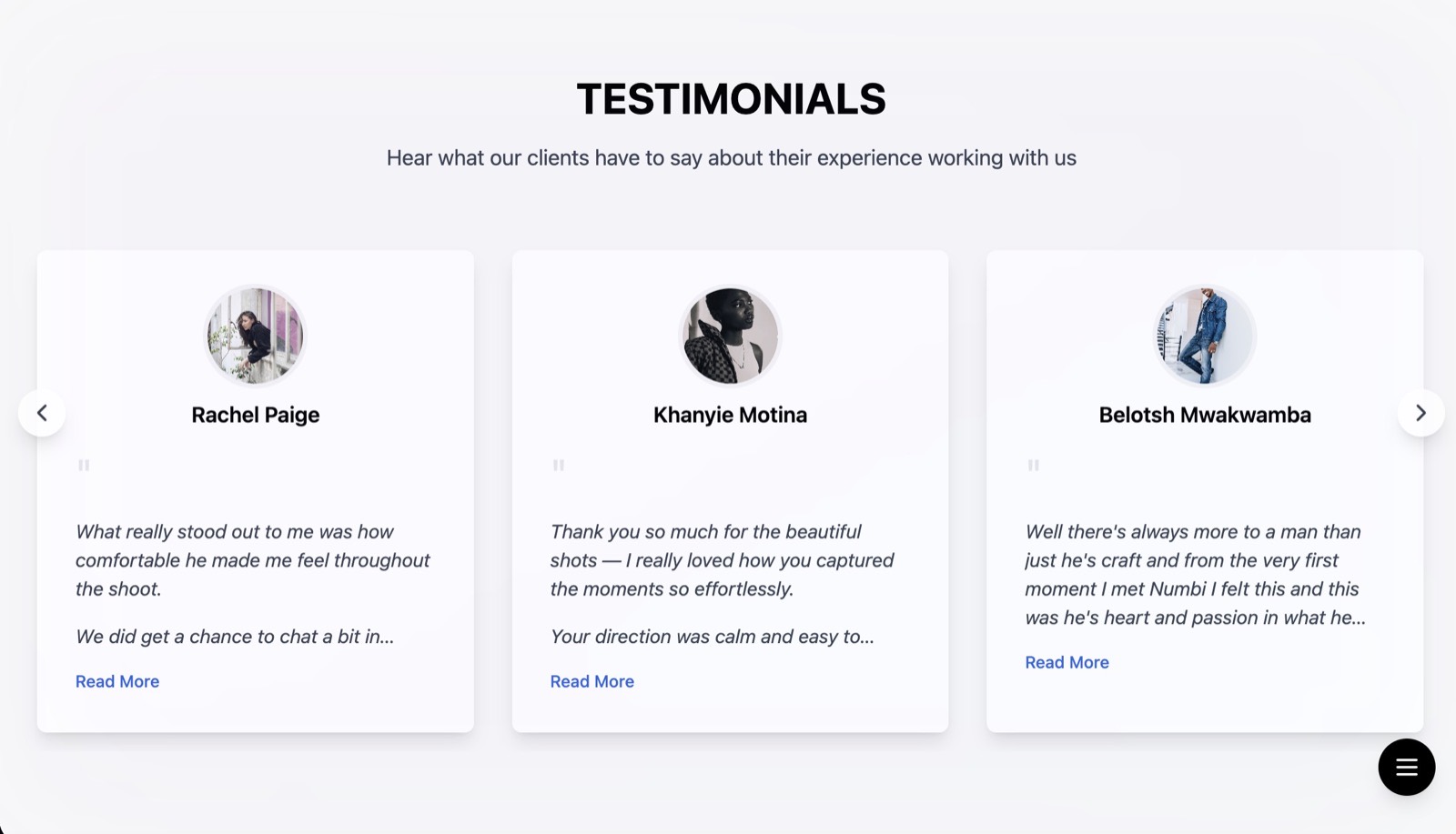
Task: Click the quote mark icon in Khanyie Motina's card
Action: (x=559, y=466)
